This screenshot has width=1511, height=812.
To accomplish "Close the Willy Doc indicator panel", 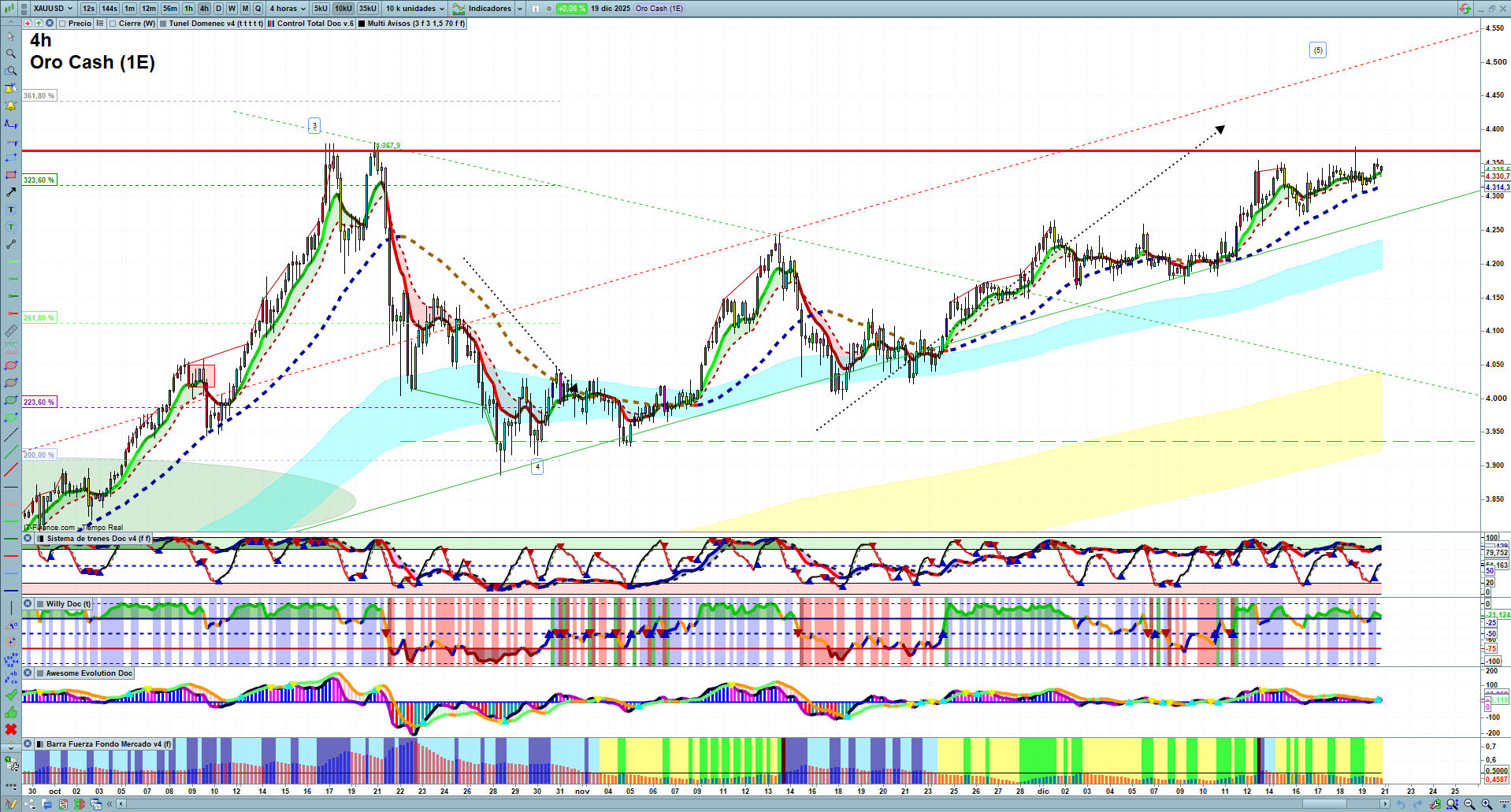I will 28,604.
